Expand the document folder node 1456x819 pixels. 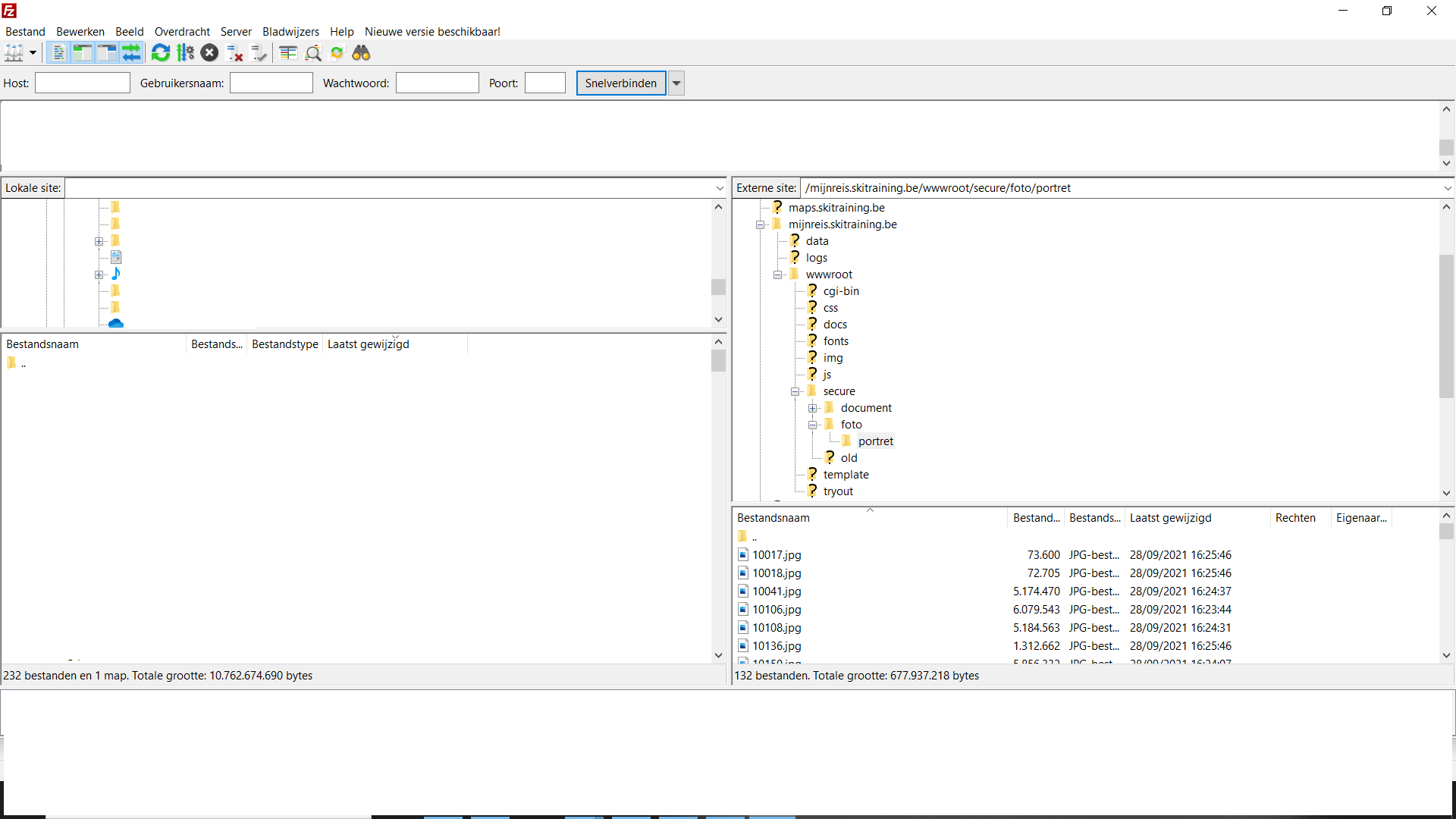pos(812,409)
